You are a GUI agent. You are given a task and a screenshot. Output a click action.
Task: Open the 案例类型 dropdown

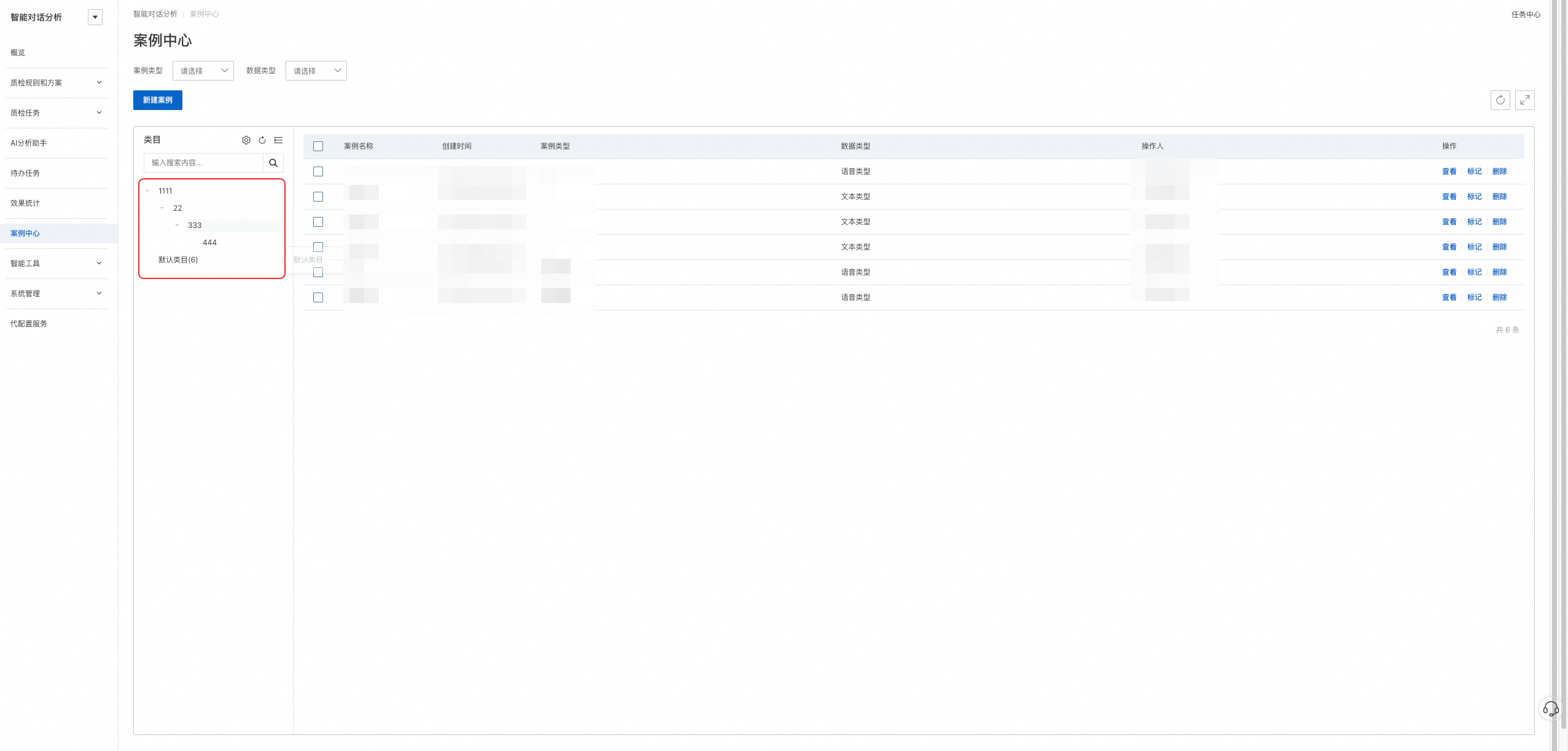(203, 71)
